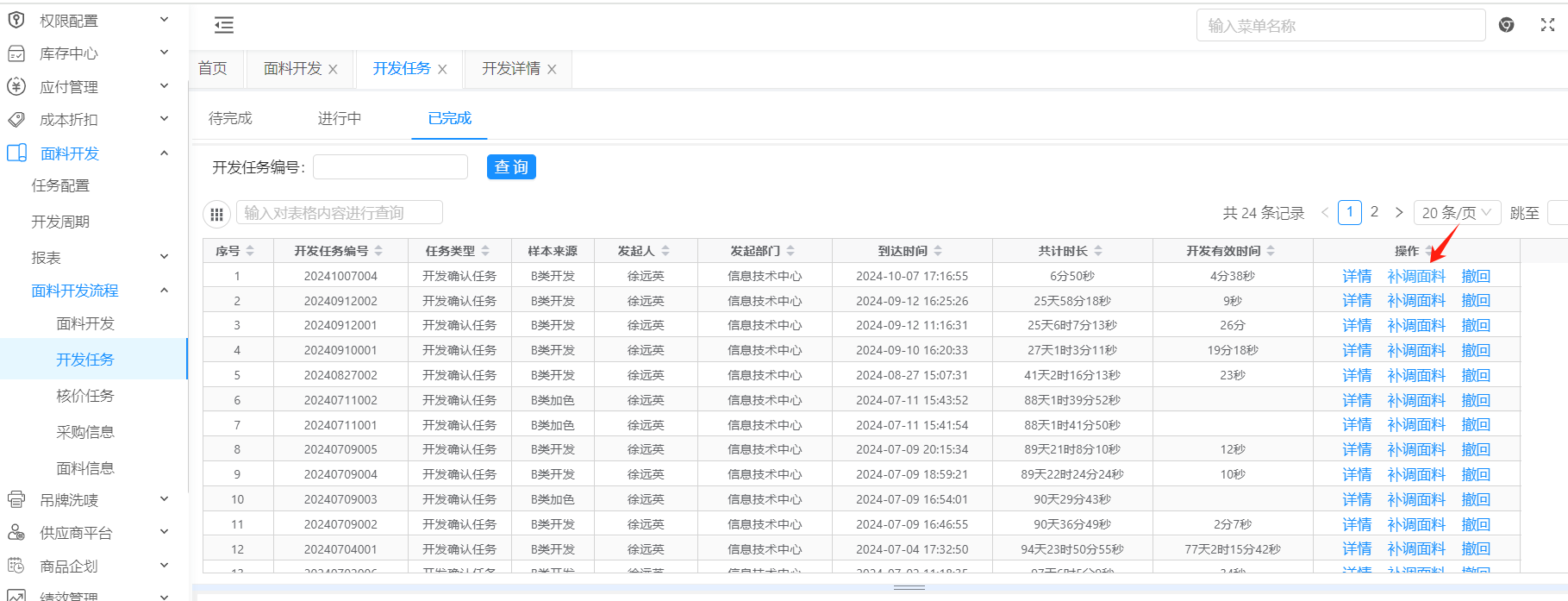Sort by 到达时间 column arrows
Image resolution: width=1568 pixels, height=601 pixels.
click(x=938, y=251)
